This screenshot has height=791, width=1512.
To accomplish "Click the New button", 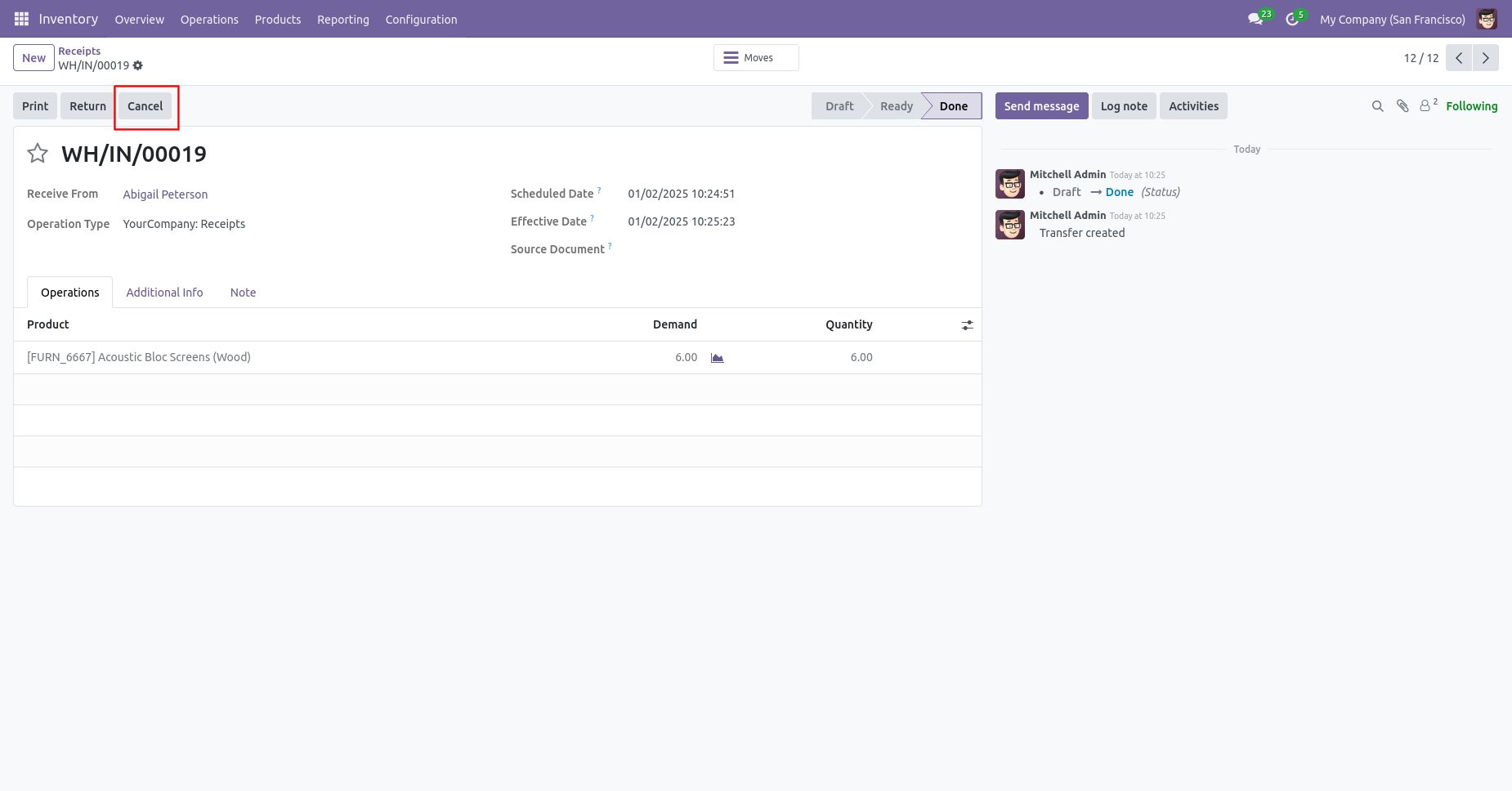I will click(x=34, y=58).
